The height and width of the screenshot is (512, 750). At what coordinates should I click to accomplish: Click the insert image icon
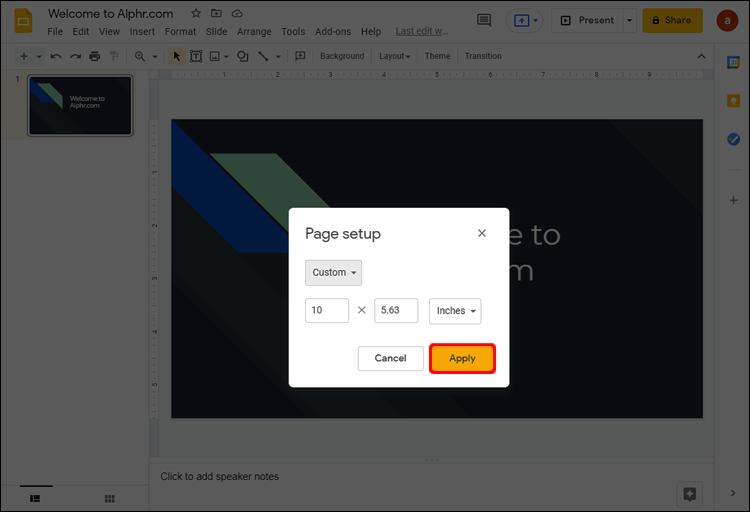point(215,56)
